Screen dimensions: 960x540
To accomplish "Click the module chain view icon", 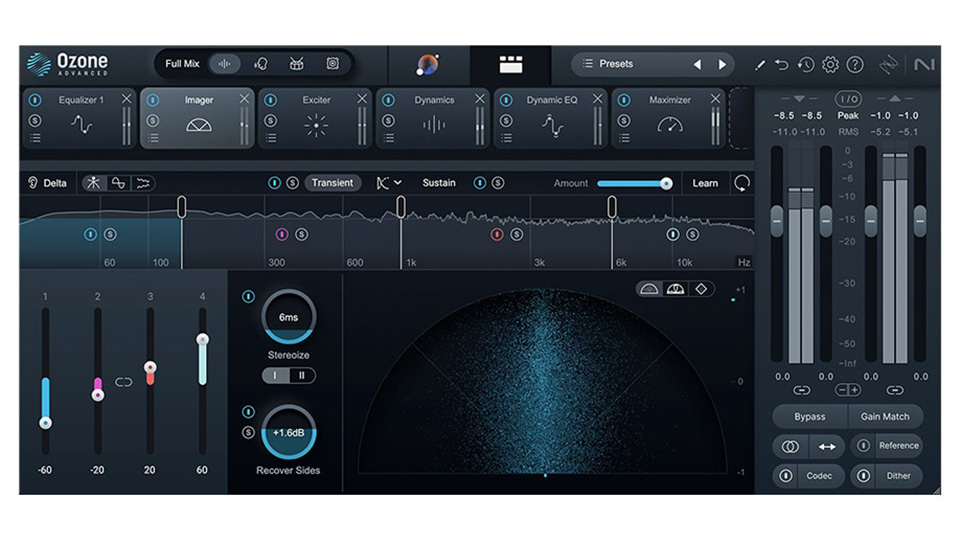I will (x=511, y=65).
